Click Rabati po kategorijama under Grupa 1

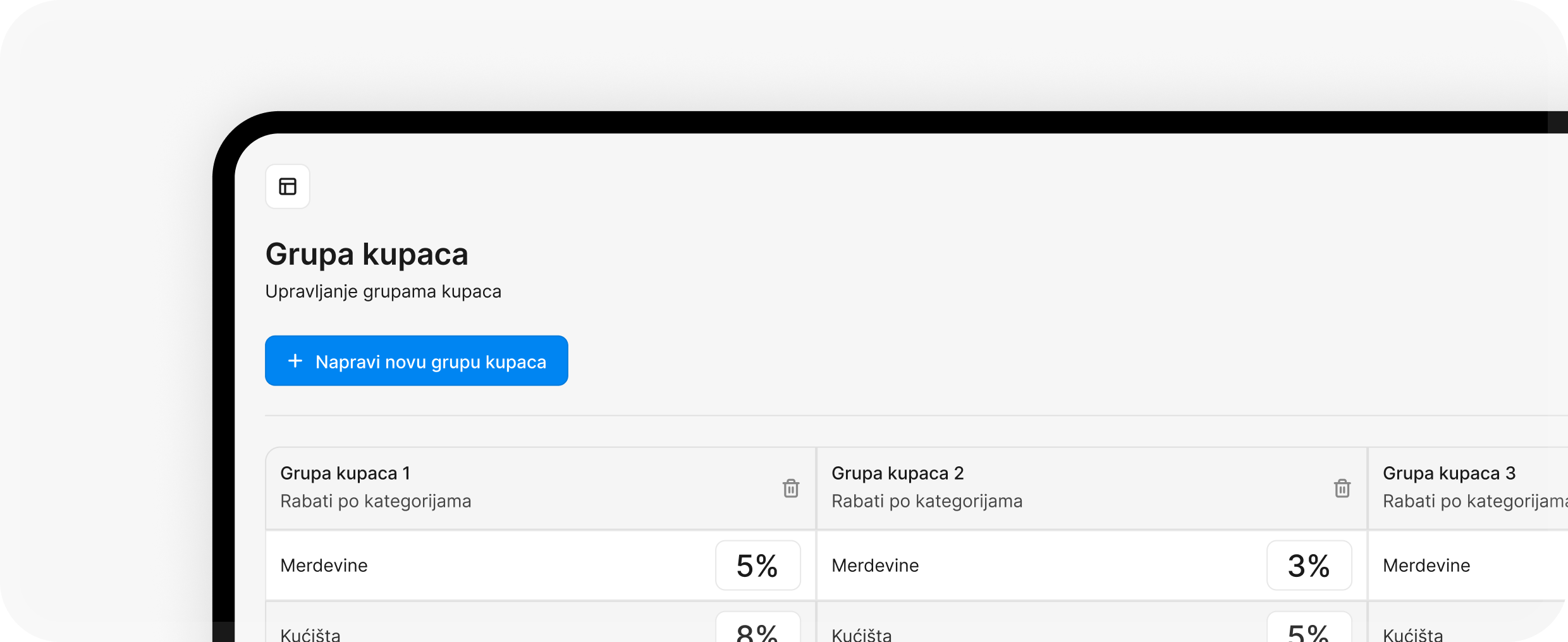376,501
